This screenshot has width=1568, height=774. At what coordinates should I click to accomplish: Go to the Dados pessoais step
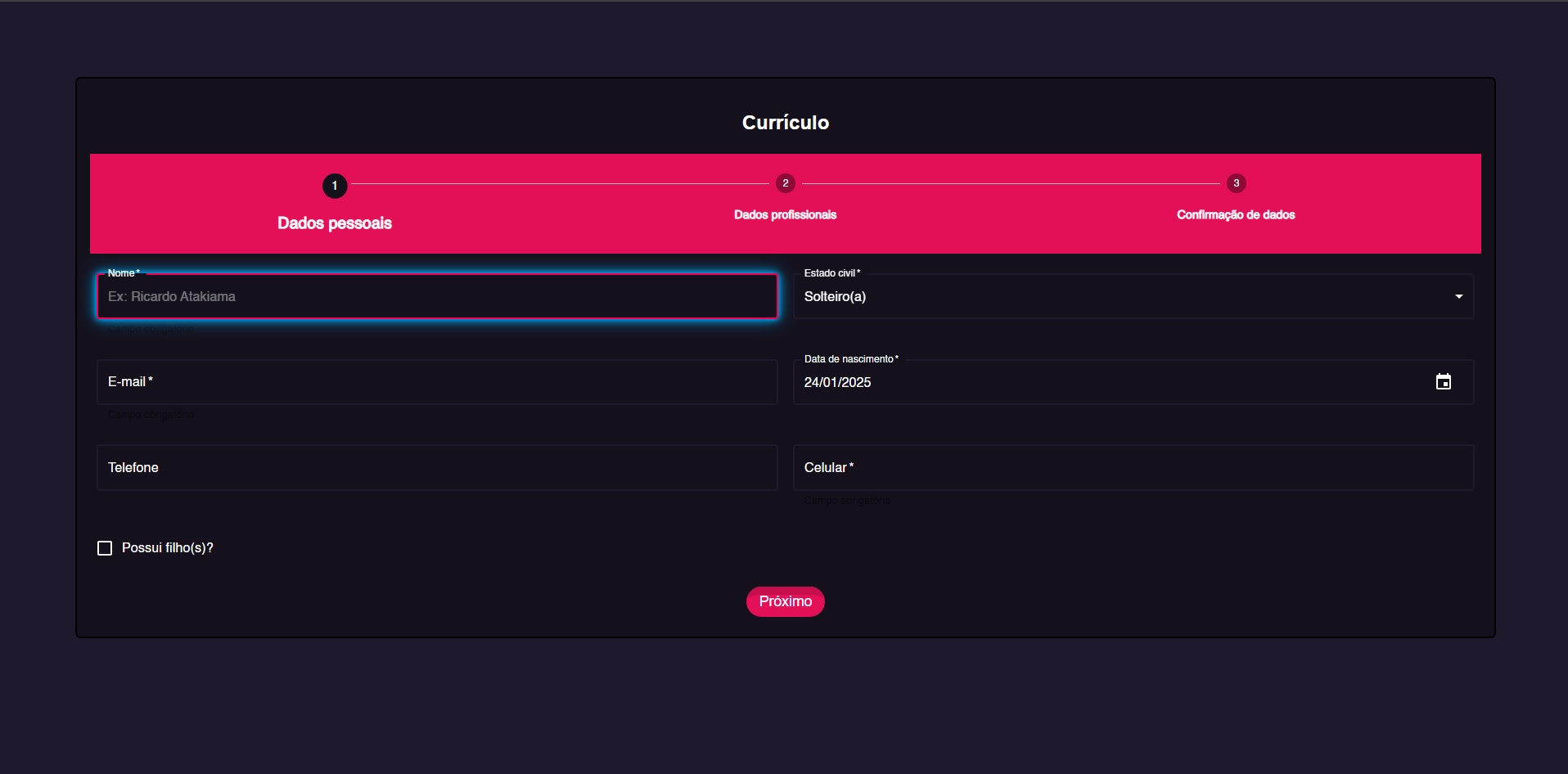click(x=335, y=223)
